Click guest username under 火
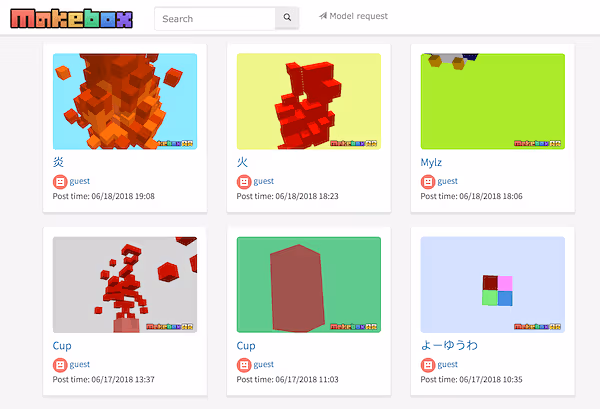 pos(263,182)
